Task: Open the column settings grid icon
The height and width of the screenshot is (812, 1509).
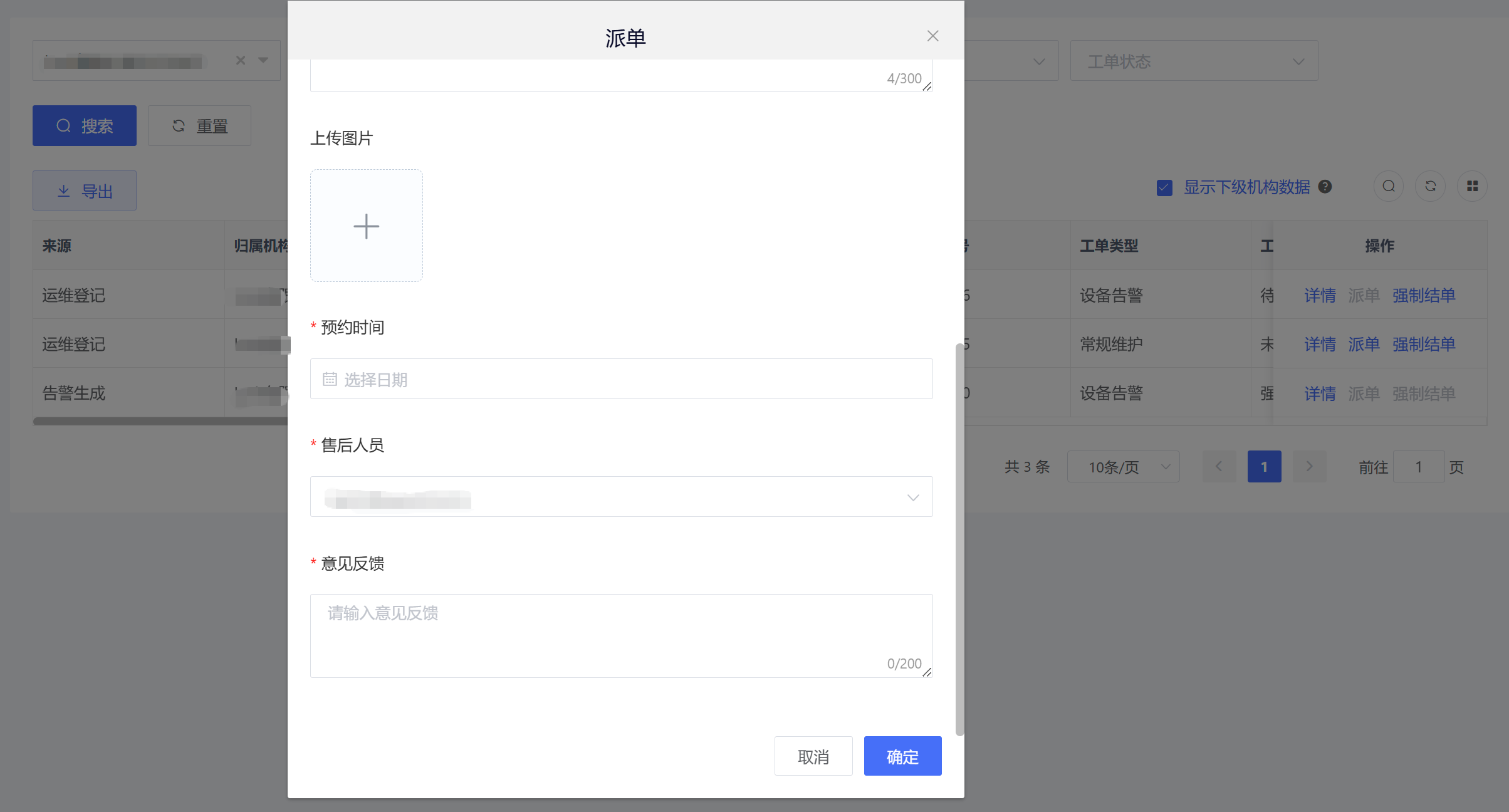Action: pyautogui.click(x=1472, y=186)
